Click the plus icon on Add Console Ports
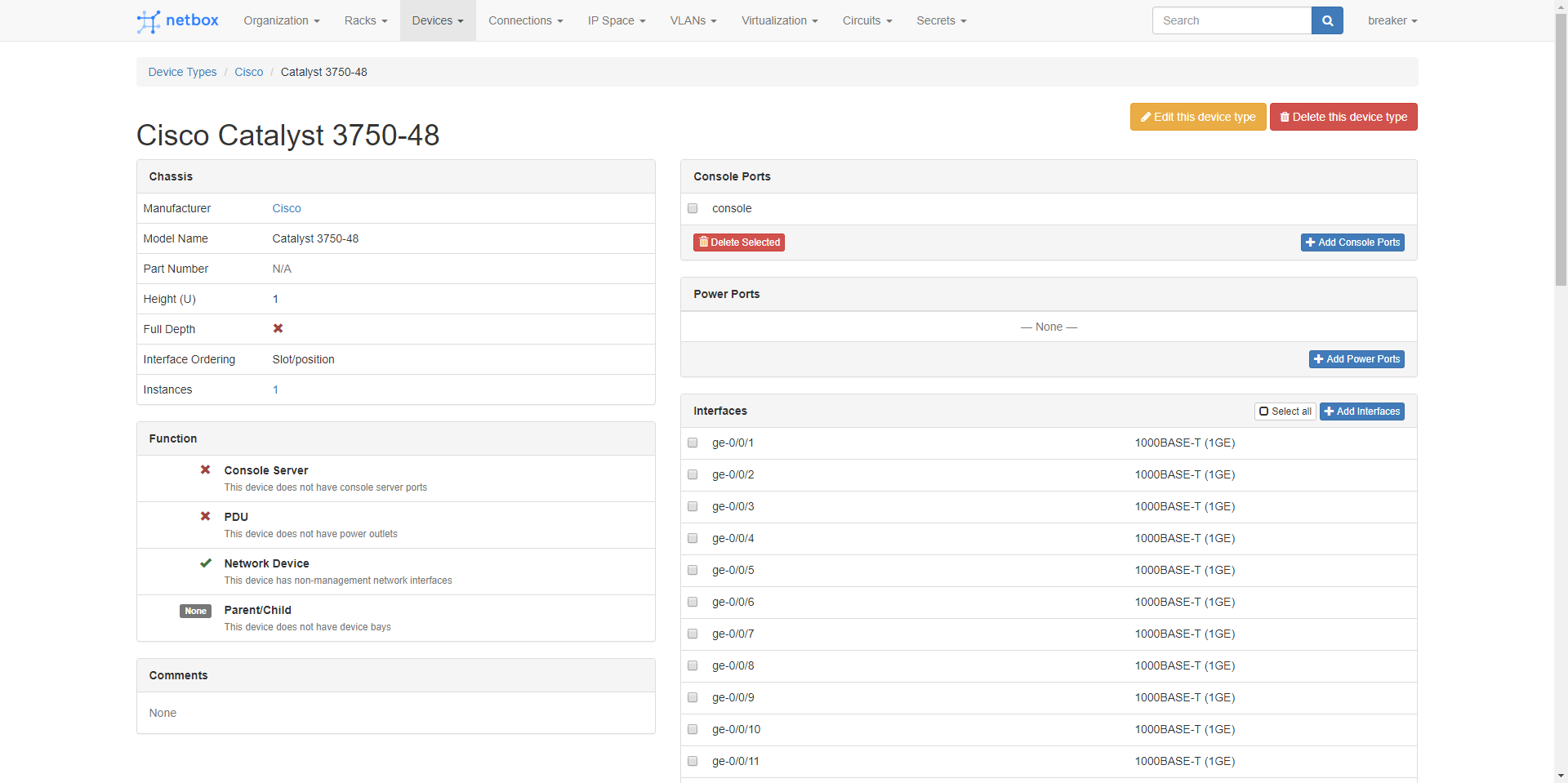The image size is (1568, 783). [1309, 242]
